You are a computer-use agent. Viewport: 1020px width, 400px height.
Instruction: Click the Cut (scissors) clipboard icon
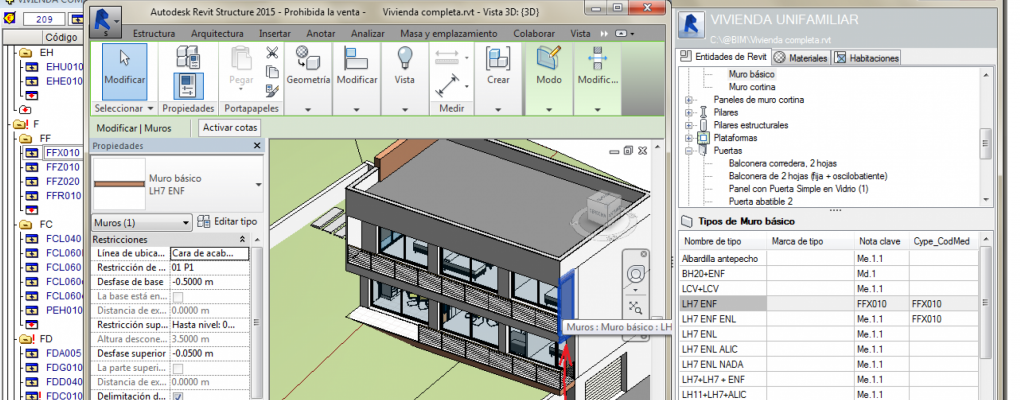[273, 53]
